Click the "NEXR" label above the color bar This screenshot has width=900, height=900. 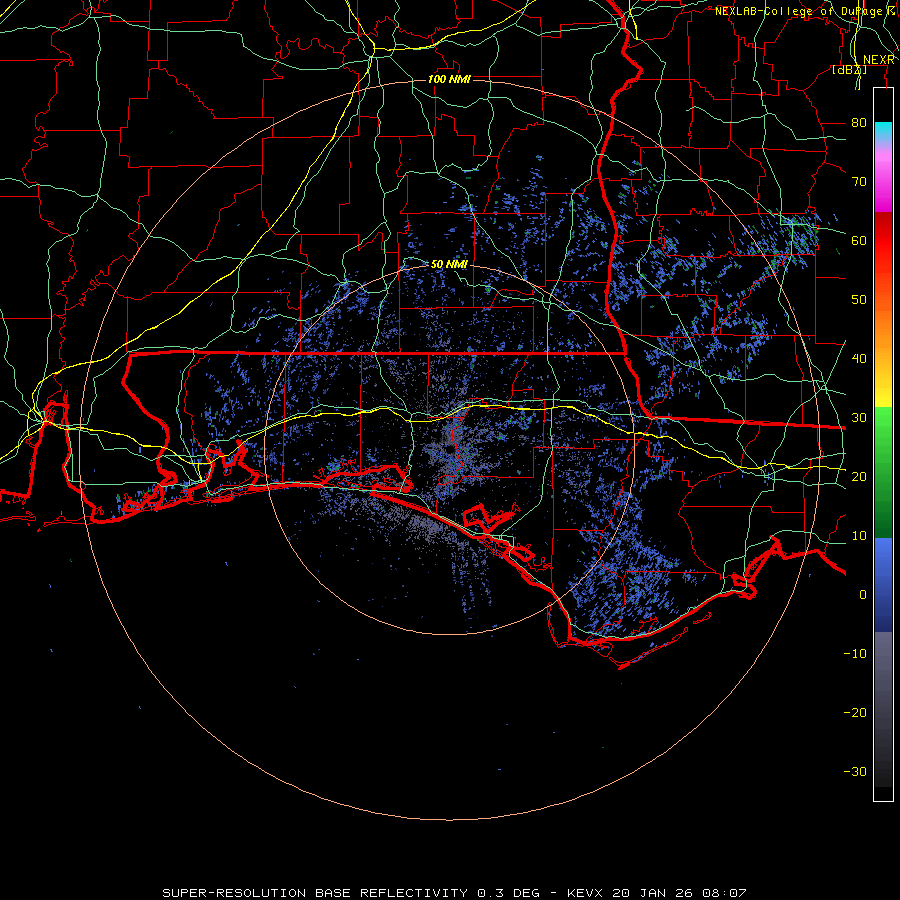point(878,60)
